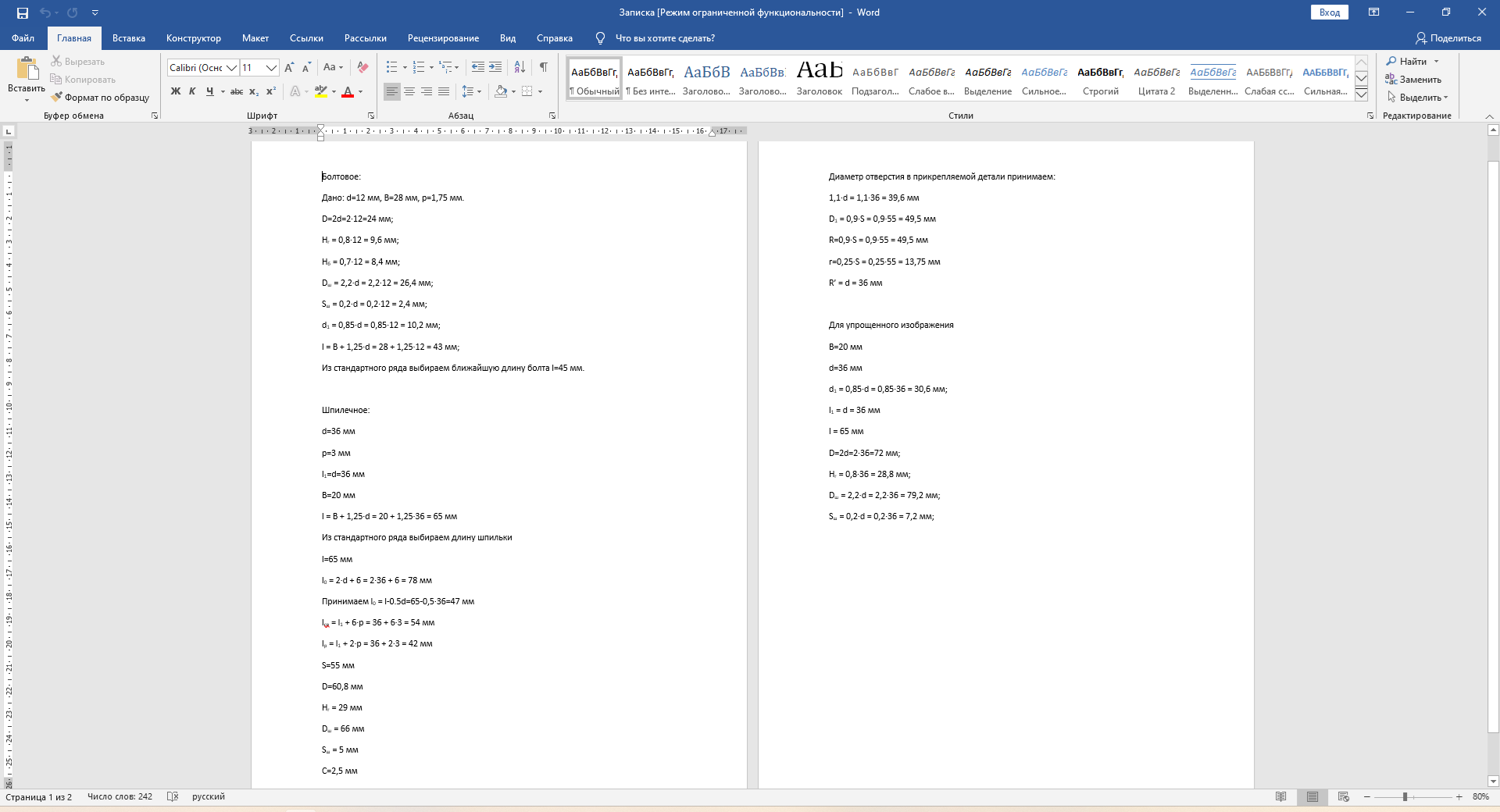The image size is (1500, 812).
Task: Toggle Bold formatting button
Action: point(176,91)
